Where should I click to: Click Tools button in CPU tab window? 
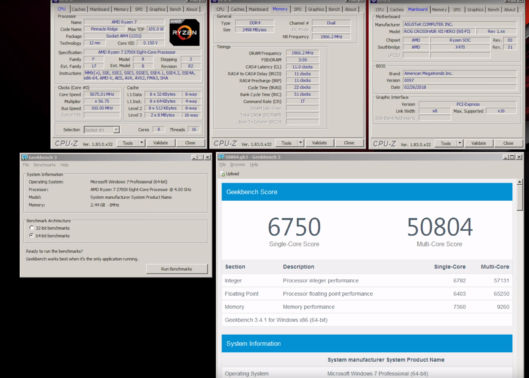pyautogui.click(x=128, y=143)
